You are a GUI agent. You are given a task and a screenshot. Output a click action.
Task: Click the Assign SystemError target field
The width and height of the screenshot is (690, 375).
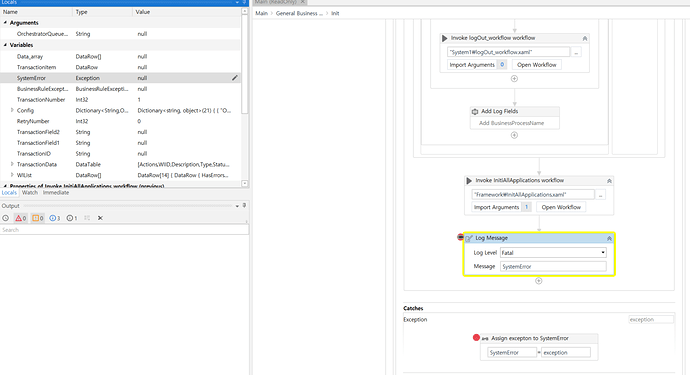tap(512, 353)
